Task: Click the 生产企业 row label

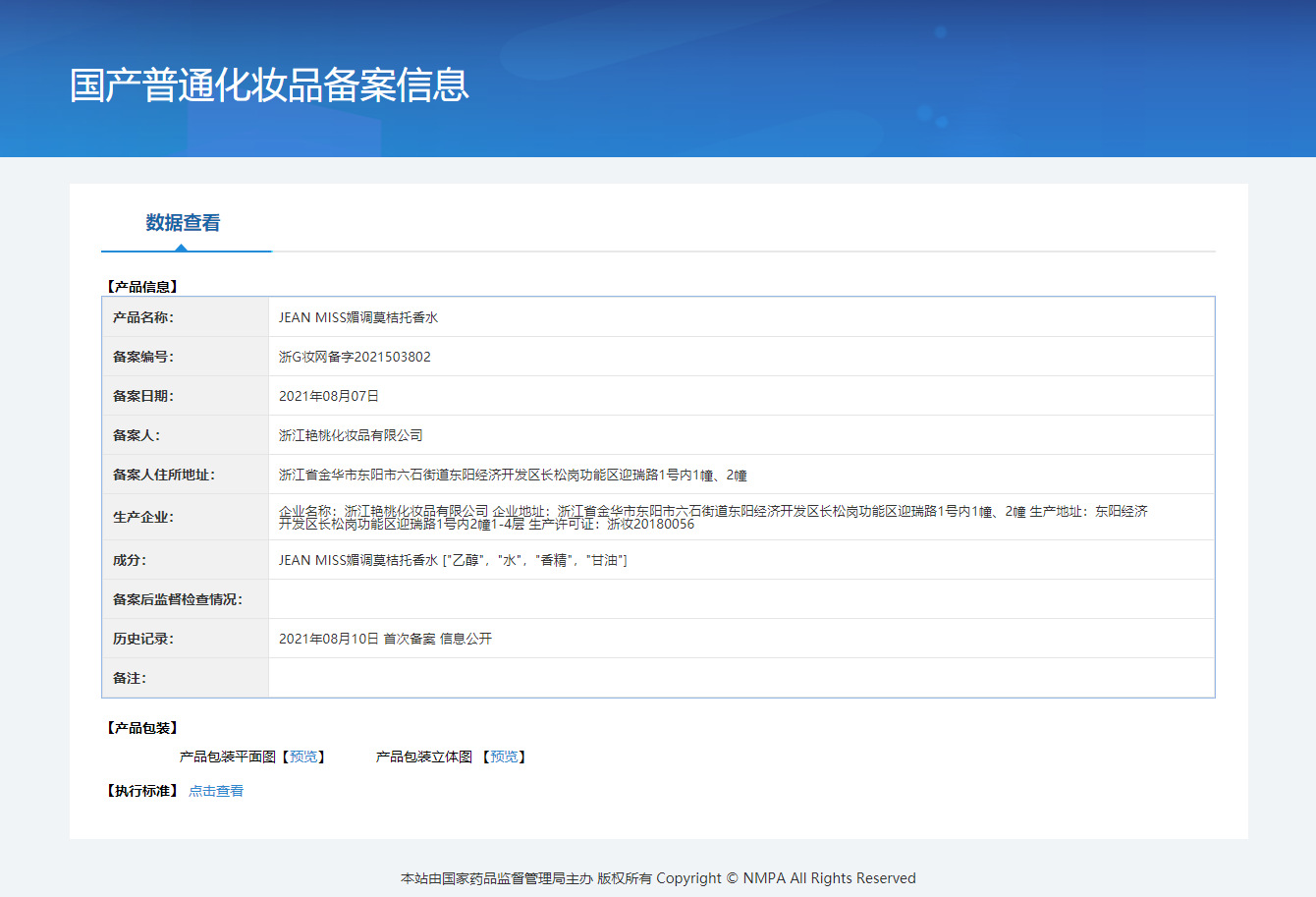Action: [x=142, y=517]
